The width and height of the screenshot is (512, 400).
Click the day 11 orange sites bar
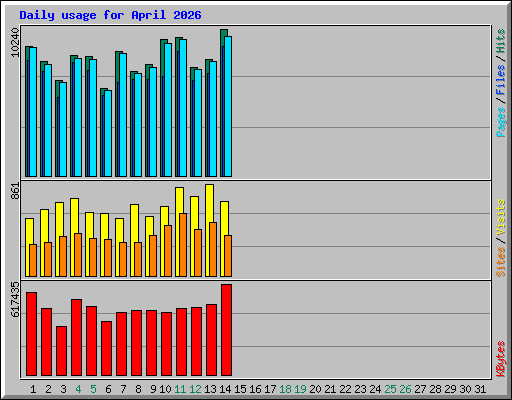(x=183, y=245)
